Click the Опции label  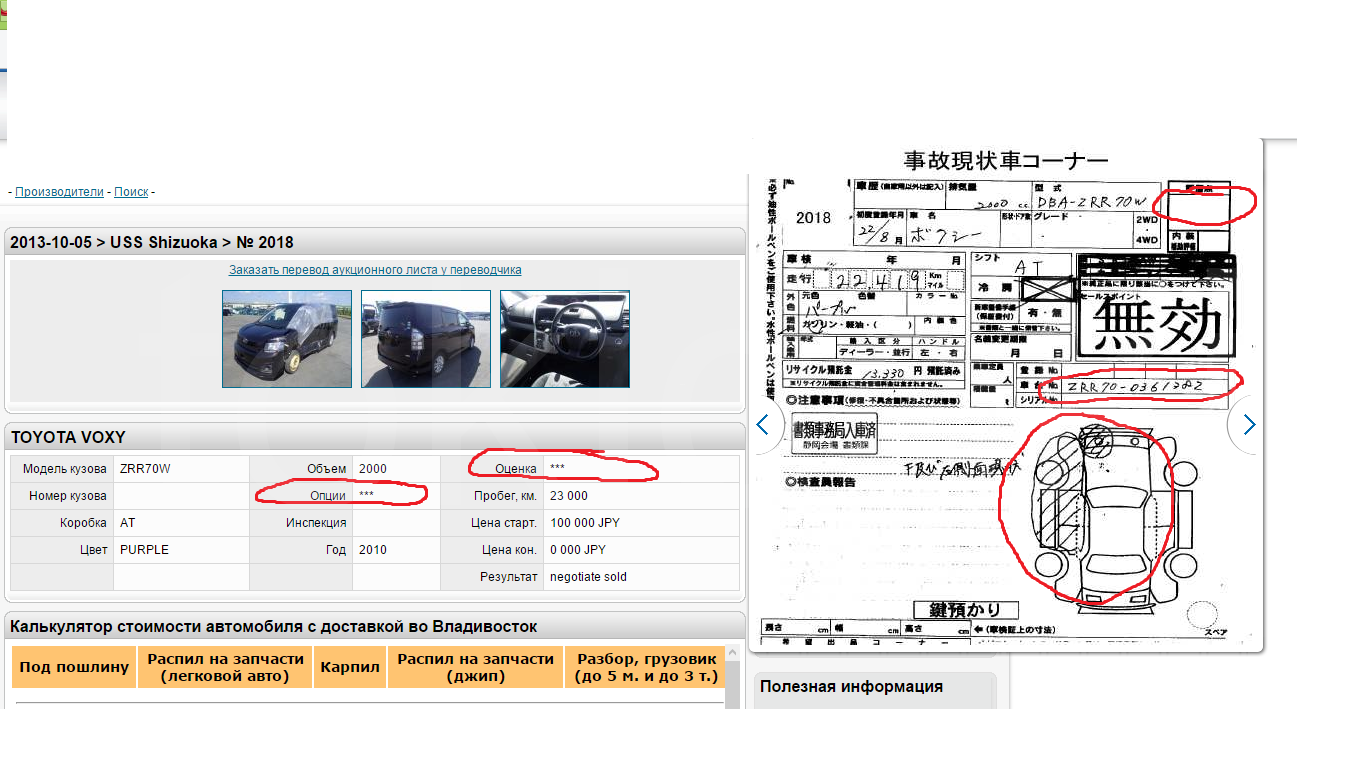(x=328, y=496)
